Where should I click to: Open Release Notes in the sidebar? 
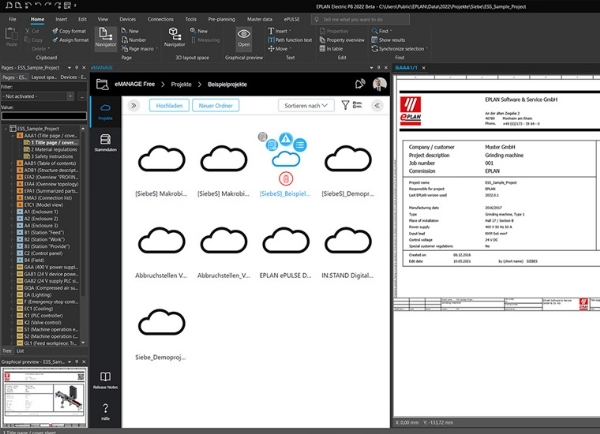(105, 380)
